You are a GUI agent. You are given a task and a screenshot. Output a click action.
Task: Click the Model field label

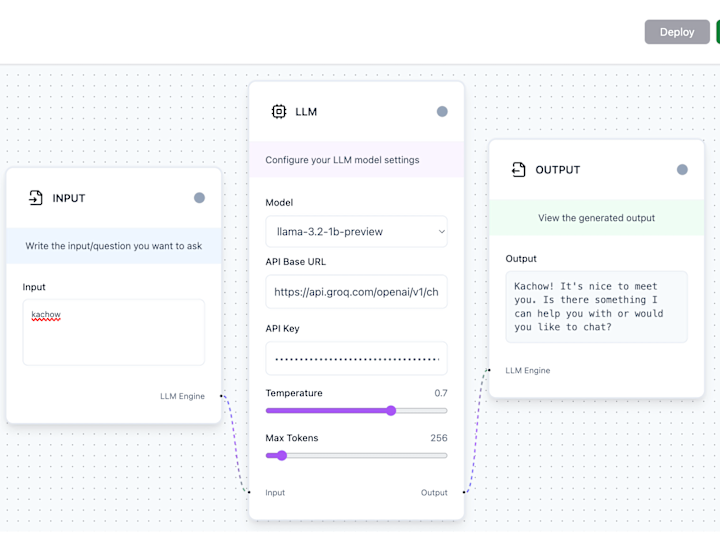pyautogui.click(x=279, y=202)
